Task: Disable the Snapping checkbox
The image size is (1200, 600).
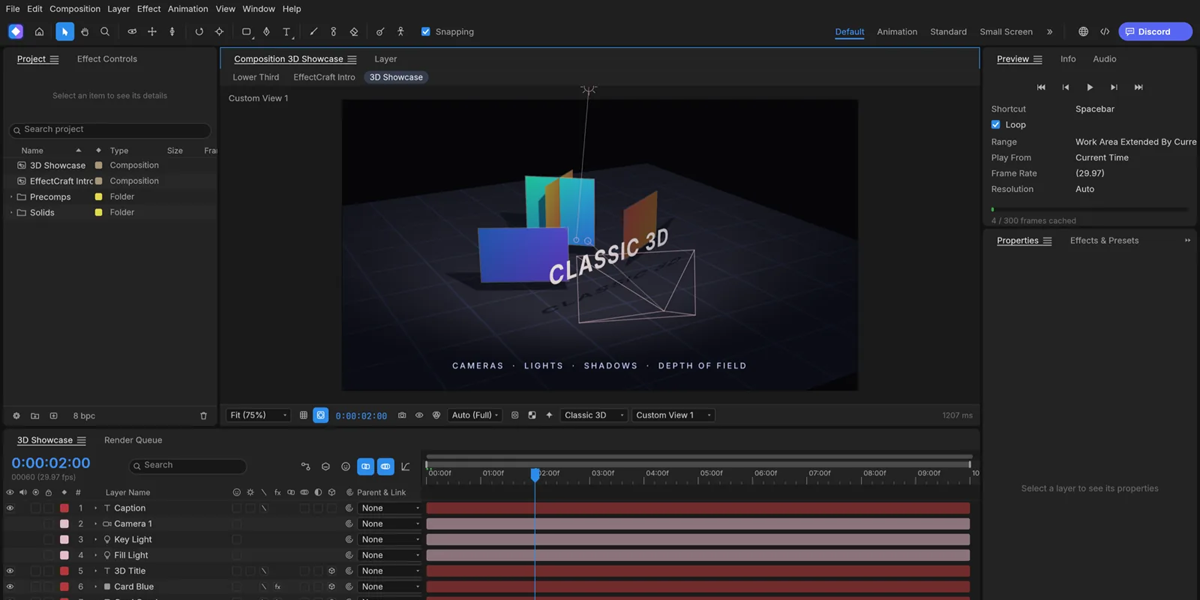Action: coord(426,32)
